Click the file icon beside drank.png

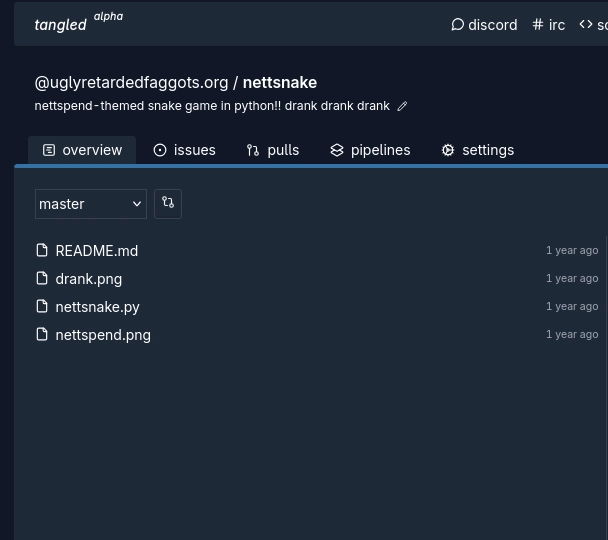click(x=42, y=278)
